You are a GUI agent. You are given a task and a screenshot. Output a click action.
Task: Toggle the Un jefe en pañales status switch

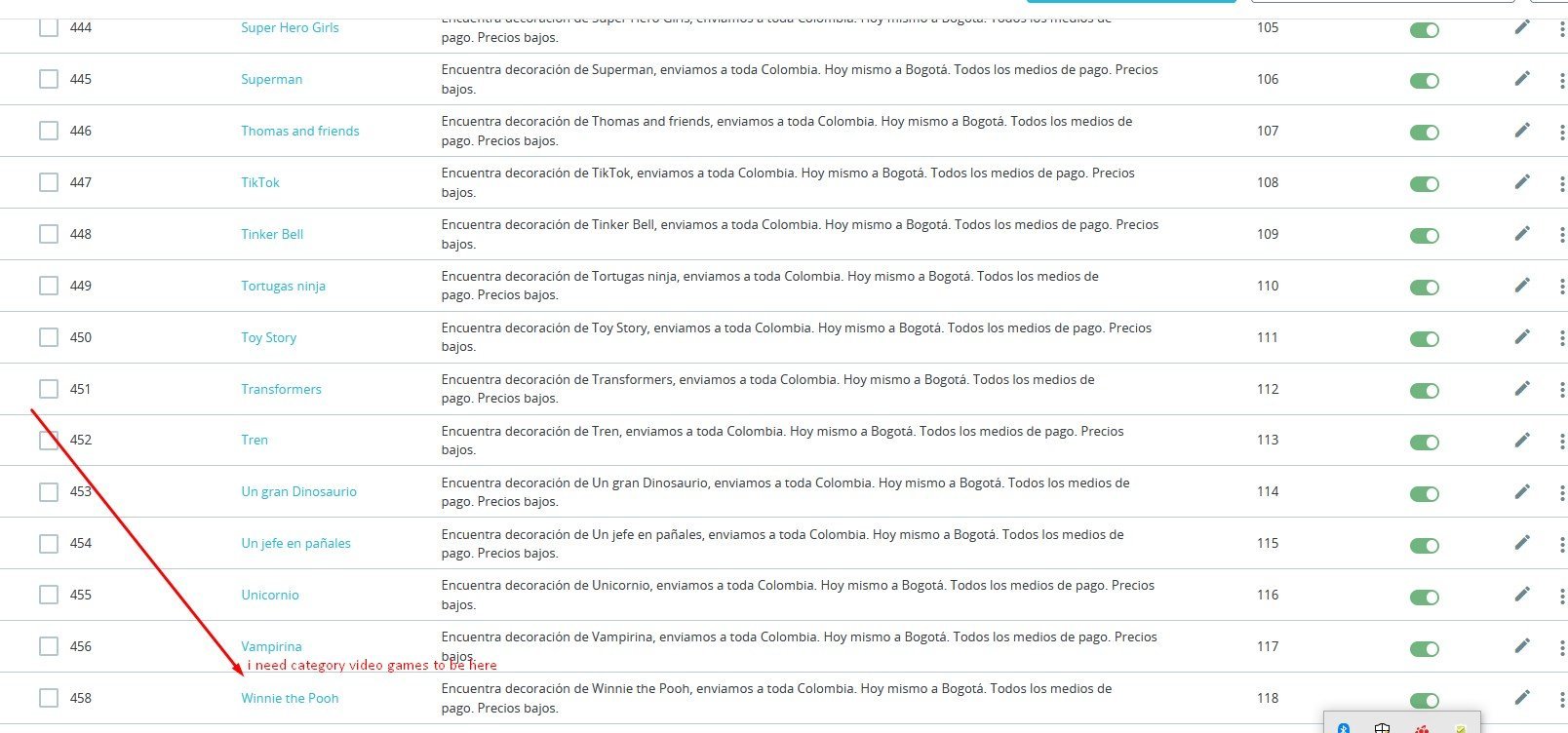tap(1425, 546)
